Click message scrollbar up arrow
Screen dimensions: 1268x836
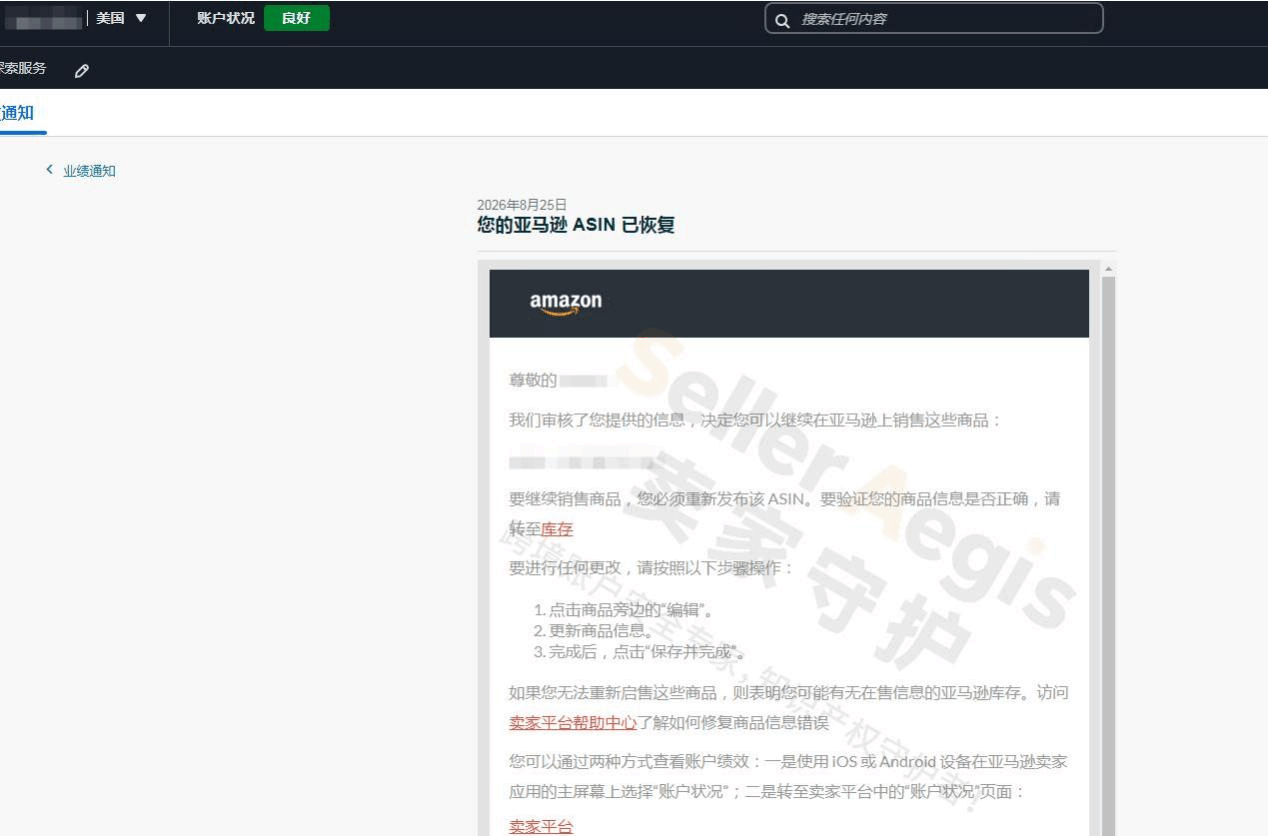(x=1107, y=269)
